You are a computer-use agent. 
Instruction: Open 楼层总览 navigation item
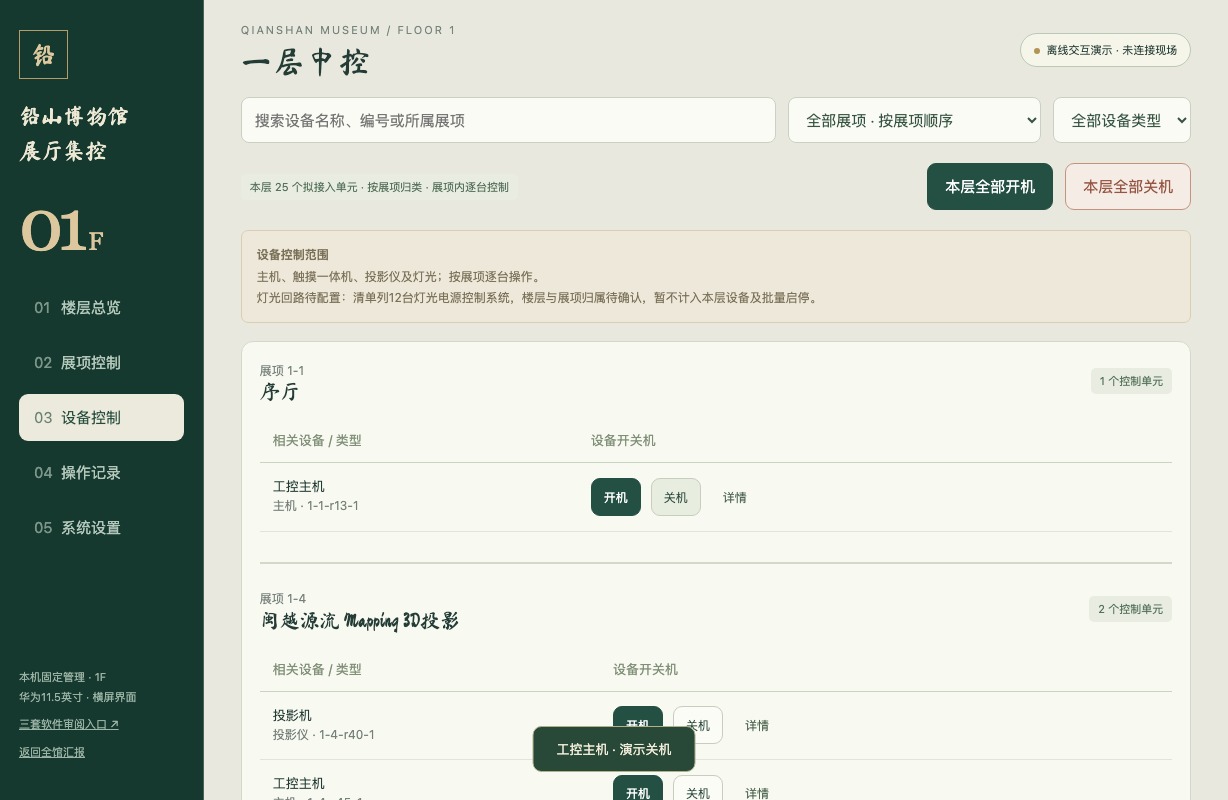pos(101,307)
